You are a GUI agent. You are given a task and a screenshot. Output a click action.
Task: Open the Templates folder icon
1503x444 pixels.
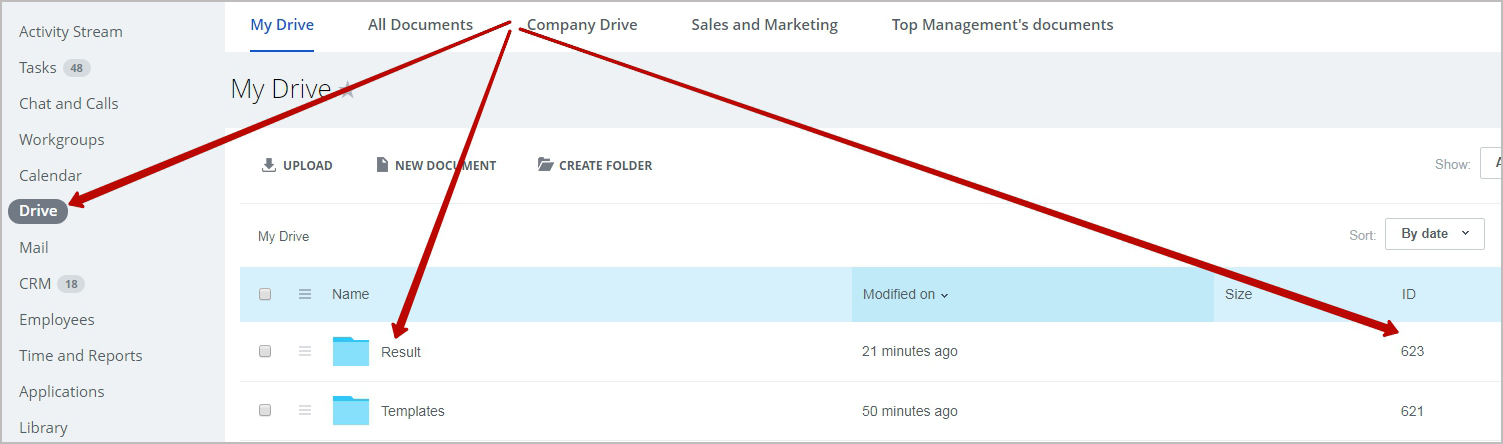(x=351, y=411)
